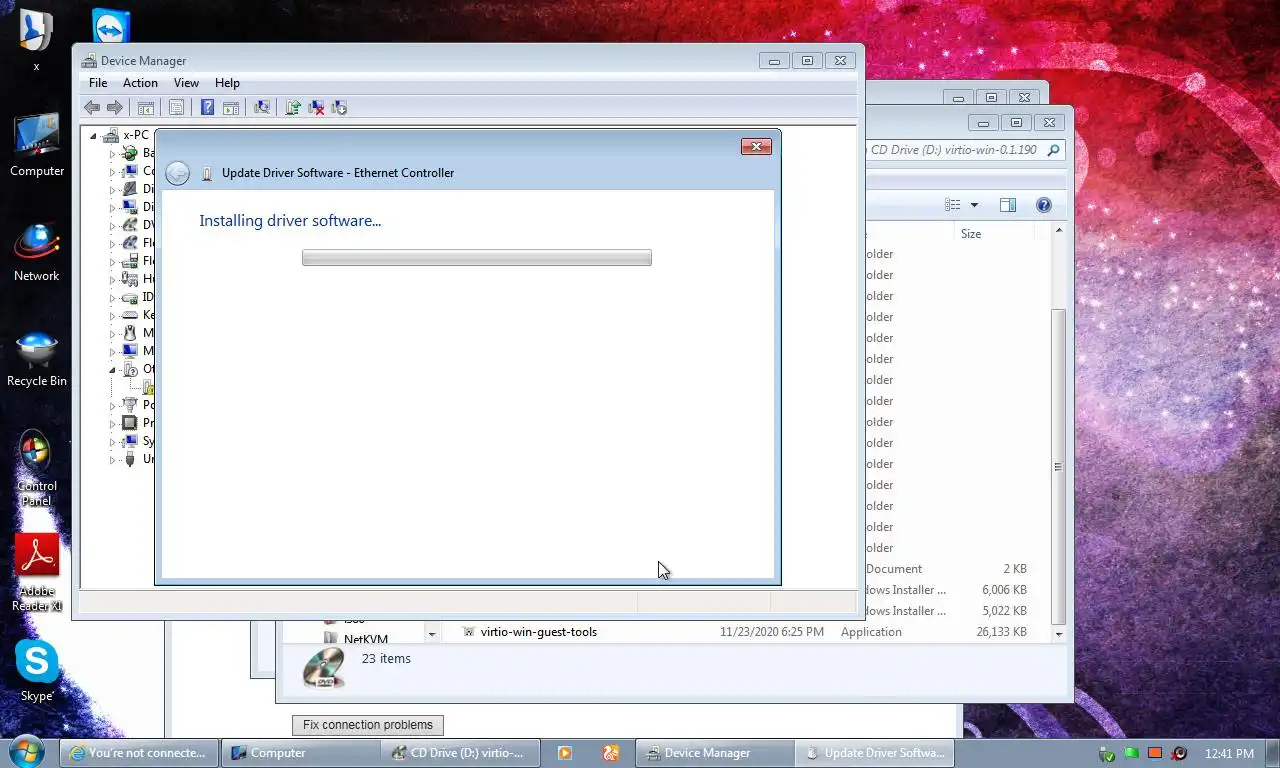Screen dimensions: 1280x768
Task: Open the Adobe Reader XI desktop icon
Action: [x=37, y=573]
